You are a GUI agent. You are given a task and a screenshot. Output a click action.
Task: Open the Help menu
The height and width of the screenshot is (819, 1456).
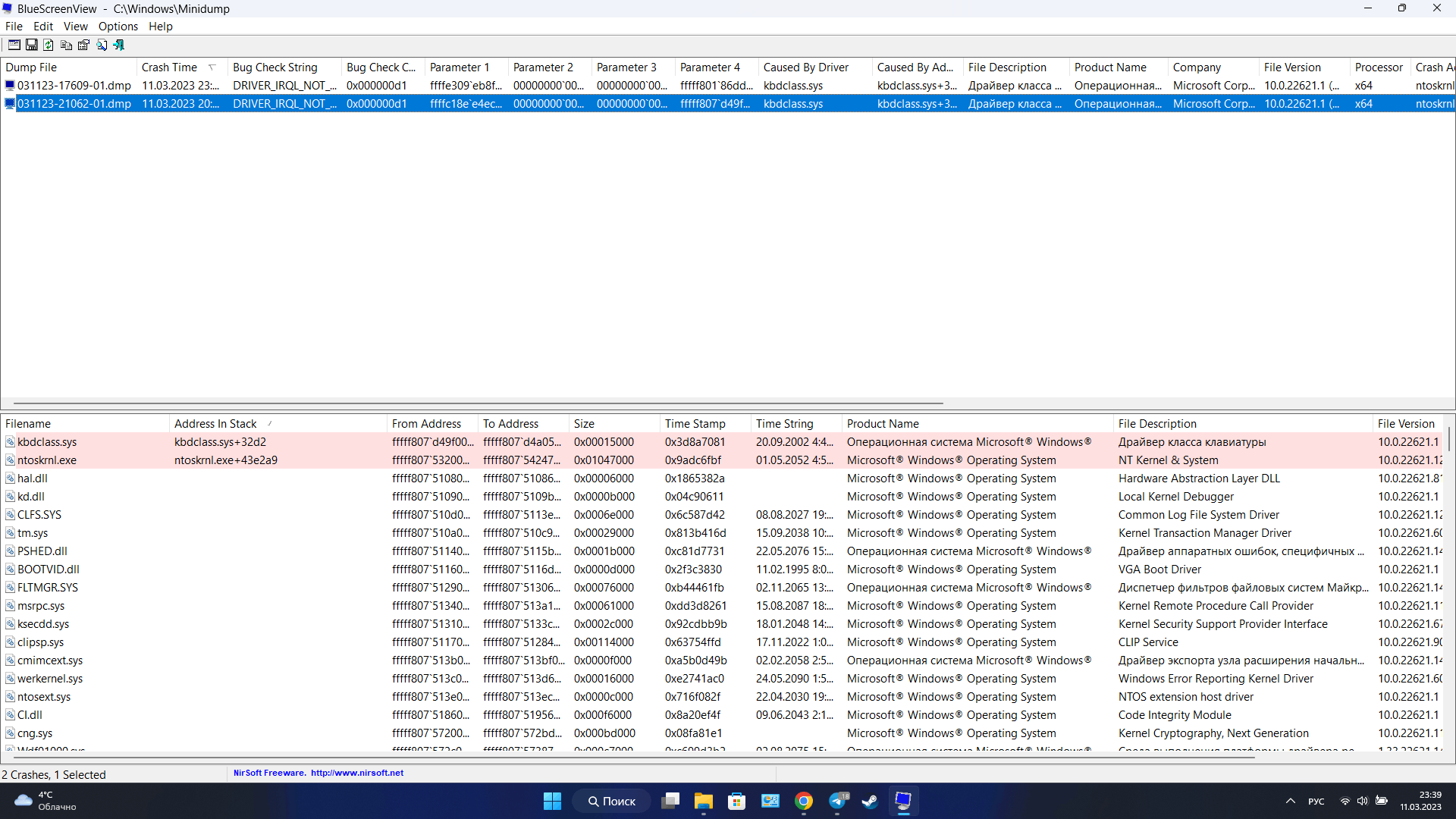point(161,27)
